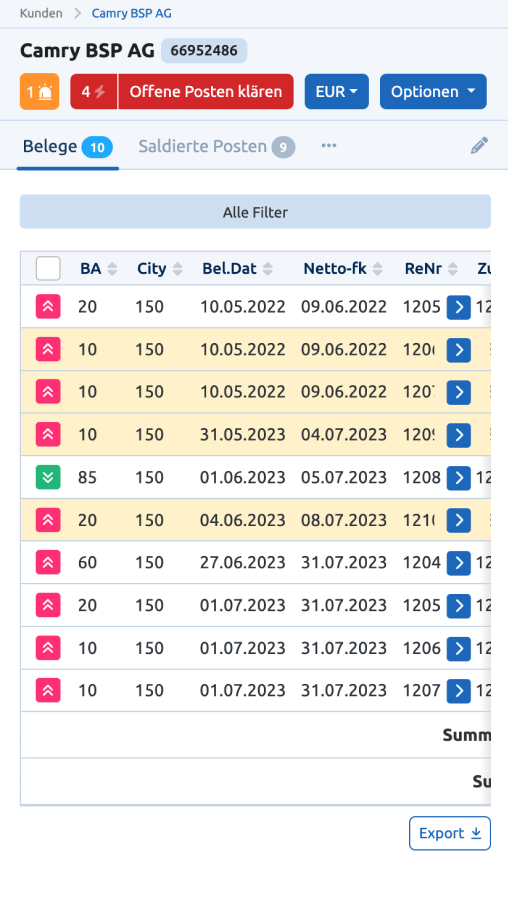Click the Belege count badge 10
508x916 pixels.
[x=97, y=147]
